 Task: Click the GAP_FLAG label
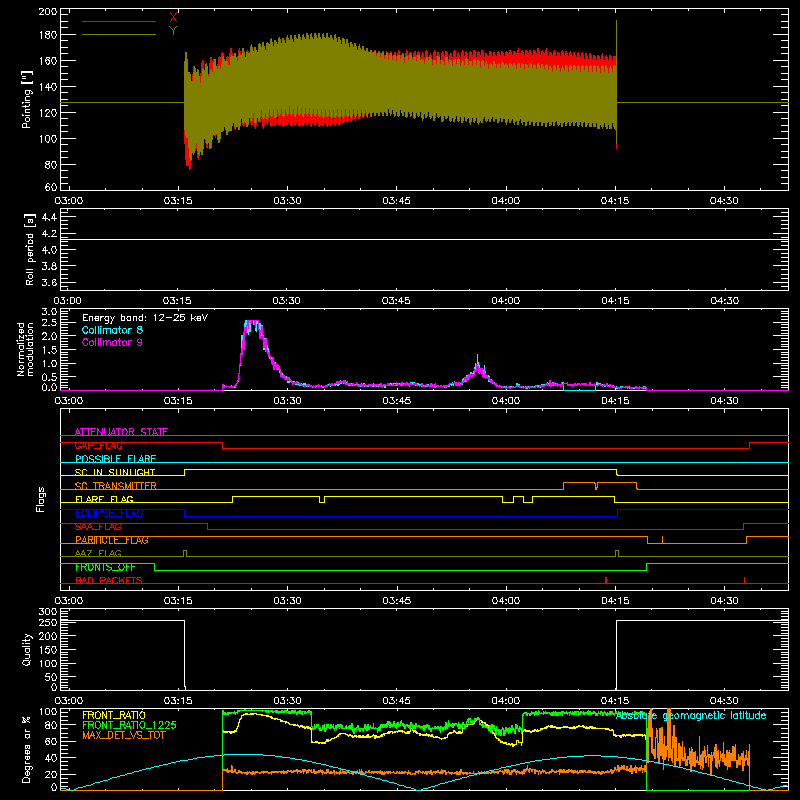tap(98, 445)
